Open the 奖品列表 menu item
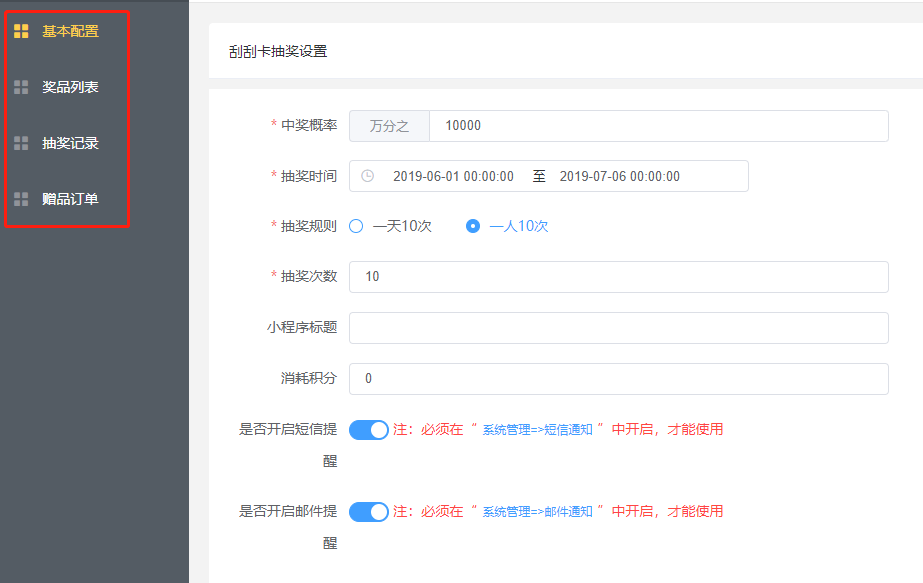This screenshot has height=583, width=923. click(x=70, y=87)
